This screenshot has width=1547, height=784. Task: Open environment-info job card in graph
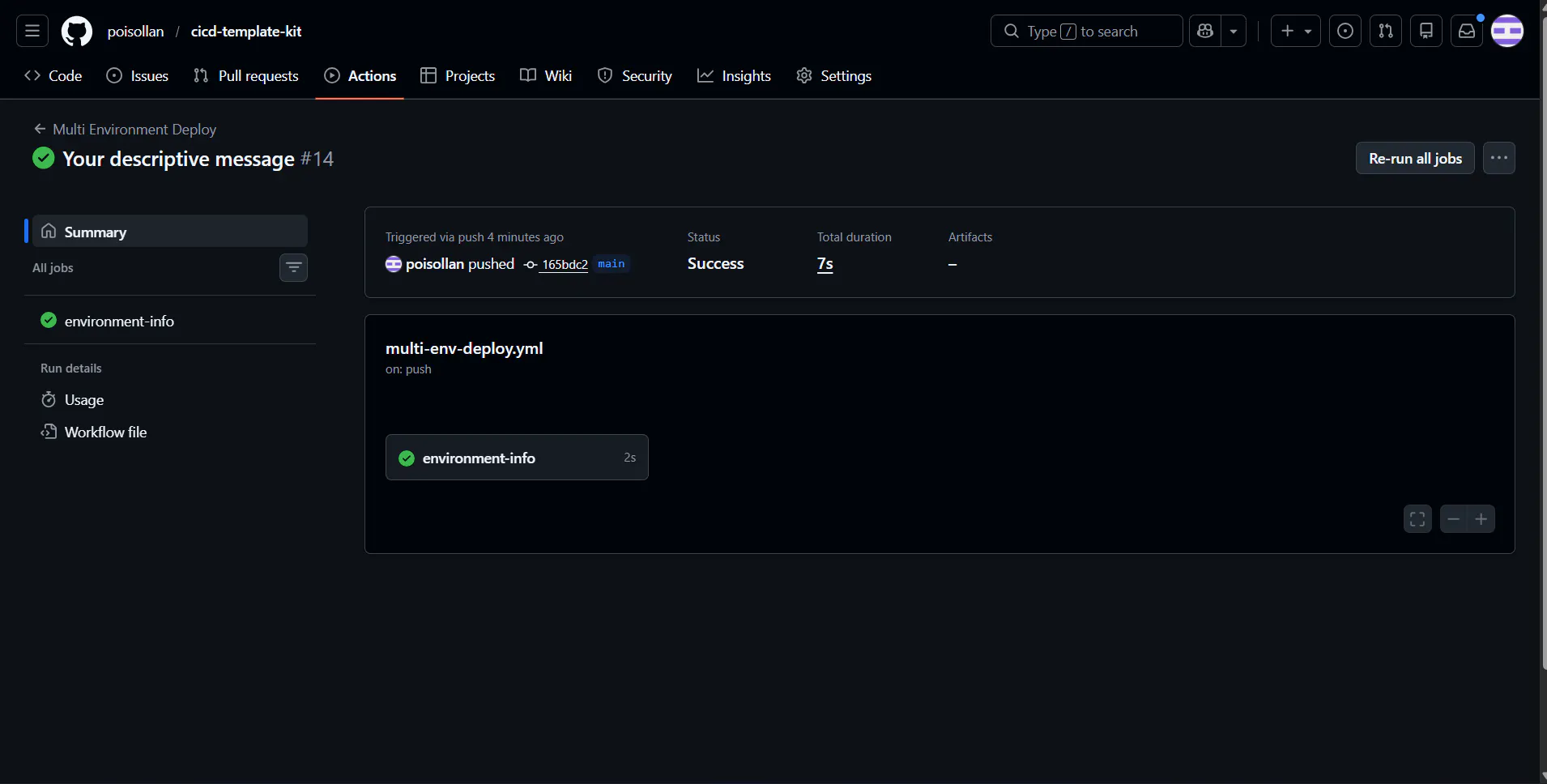(x=517, y=458)
